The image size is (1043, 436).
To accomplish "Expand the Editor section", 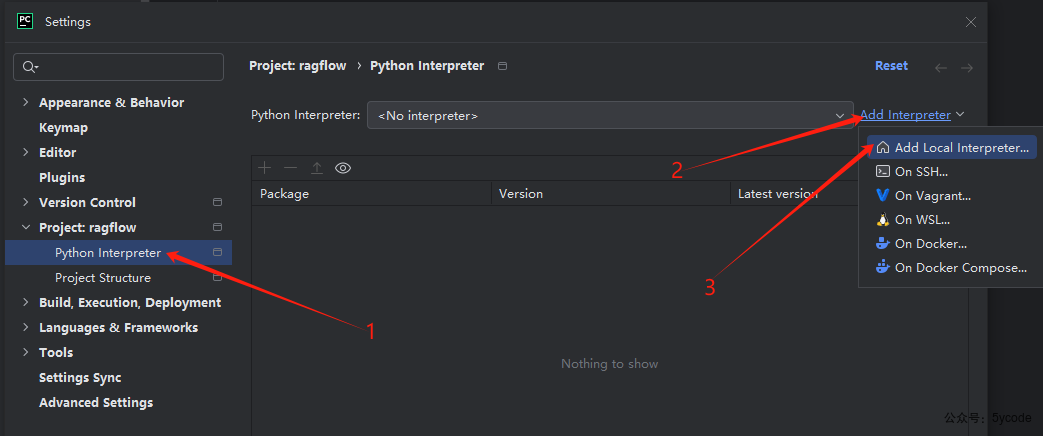I will coord(25,152).
